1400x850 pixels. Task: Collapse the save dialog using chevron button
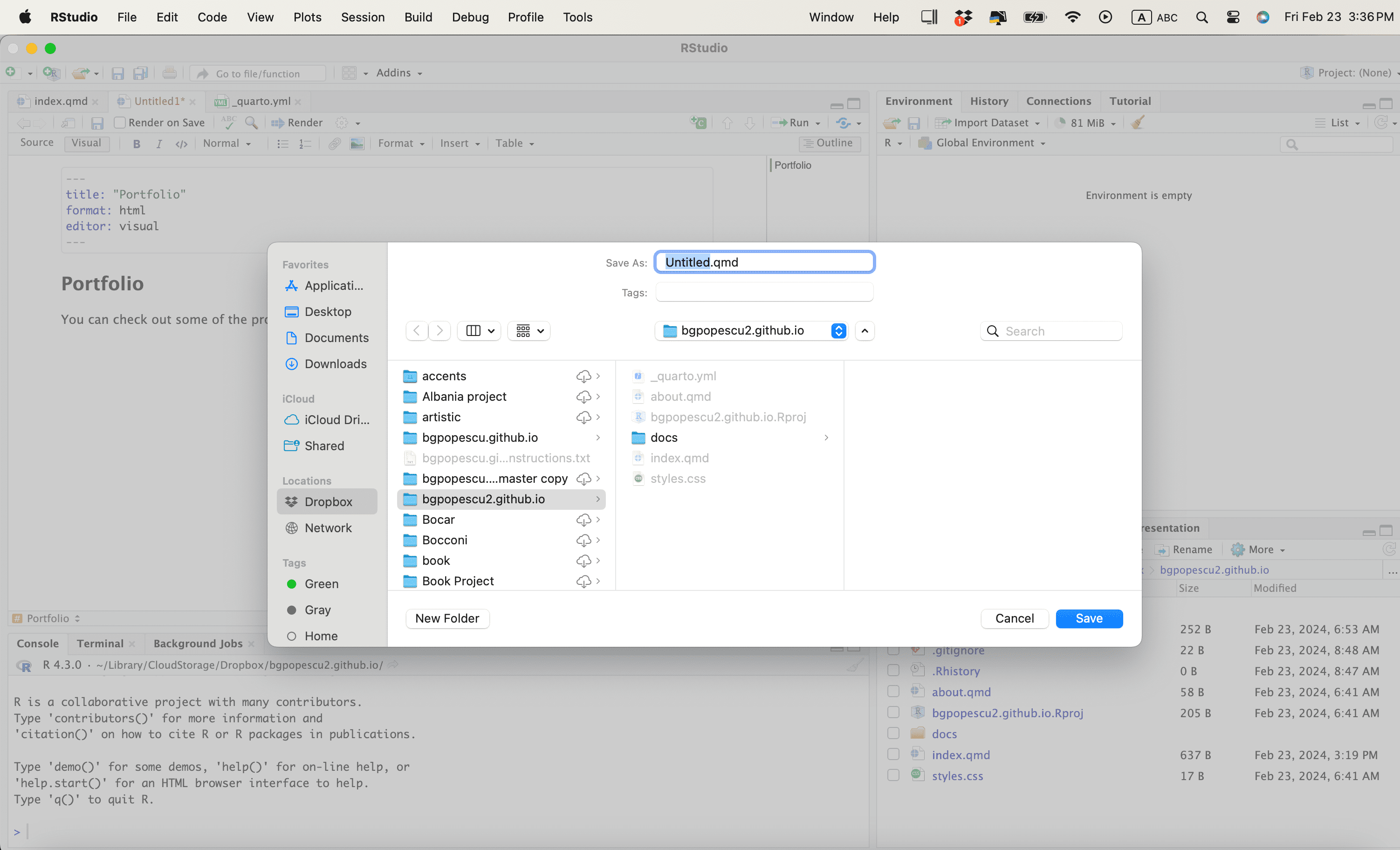[865, 331]
